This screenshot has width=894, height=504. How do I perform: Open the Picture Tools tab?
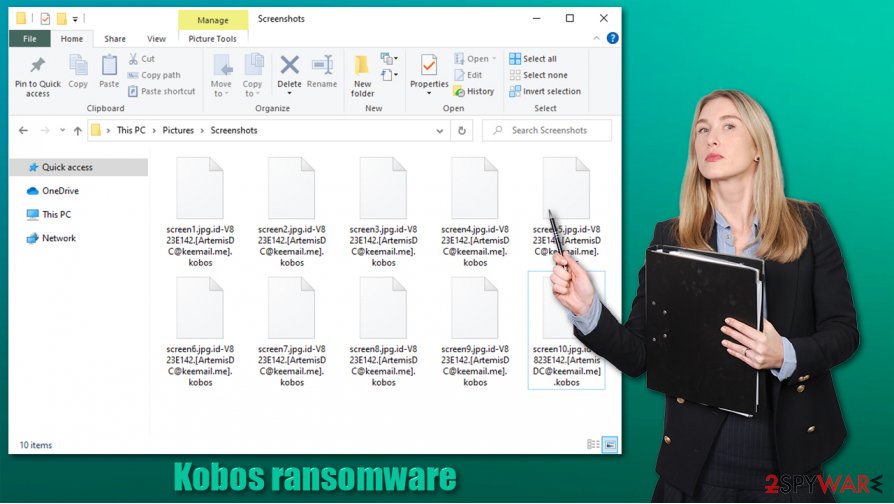pos(213,39)
